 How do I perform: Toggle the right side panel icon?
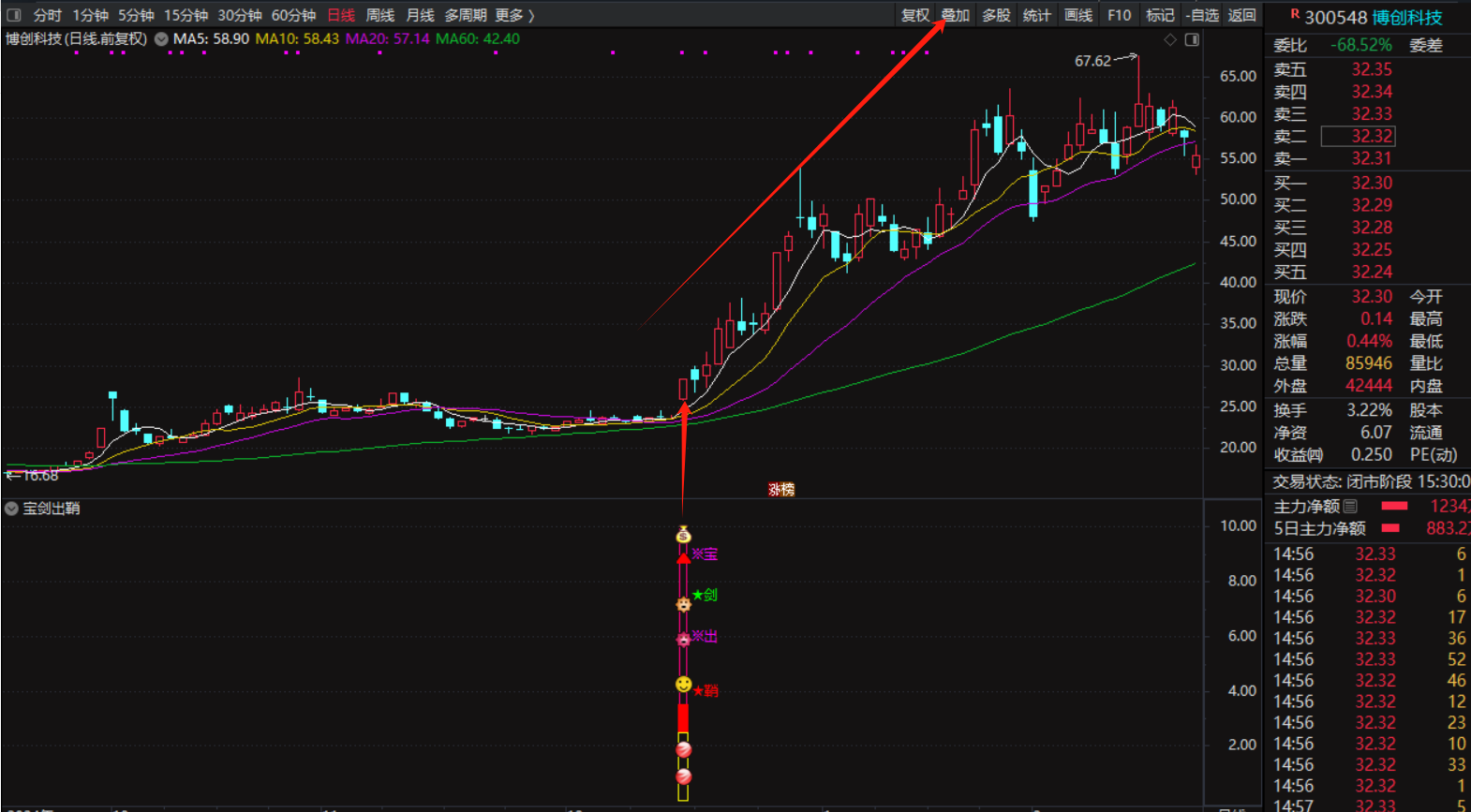pos(1192,39)
